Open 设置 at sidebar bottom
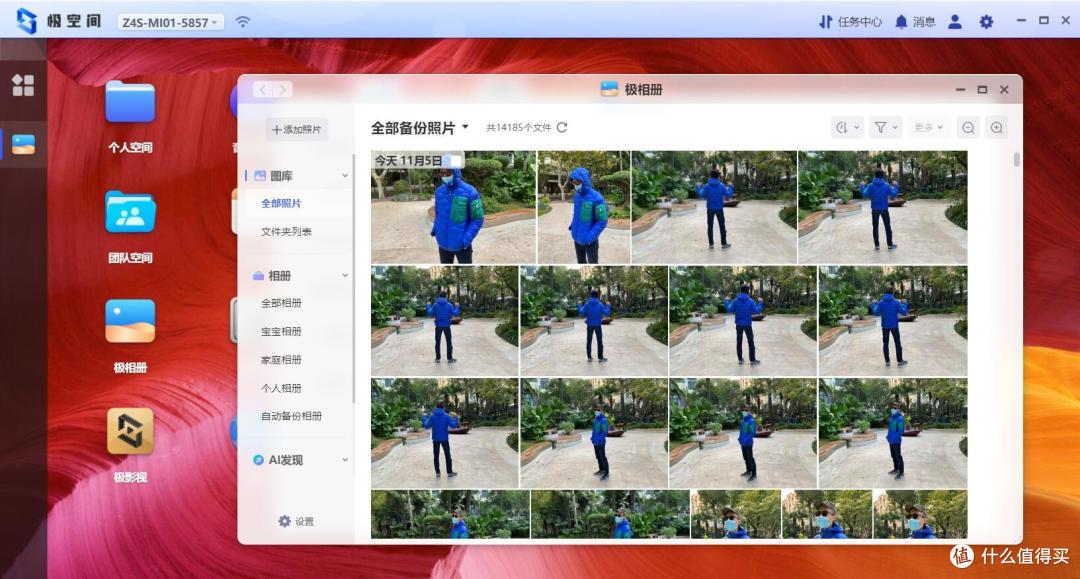The width and height of the screenshot is (1080, 579). tap(296, 521)
